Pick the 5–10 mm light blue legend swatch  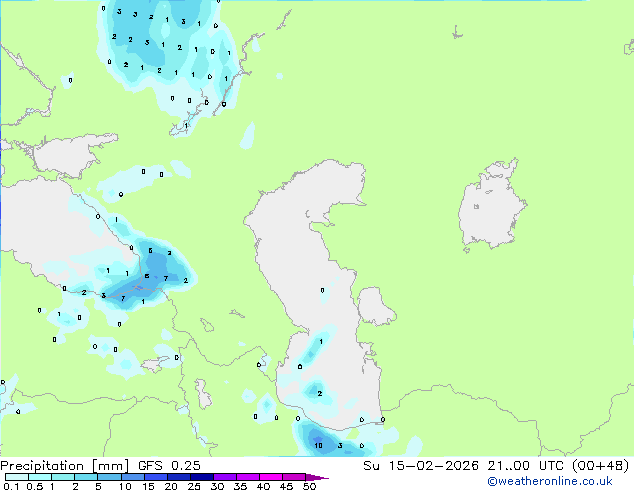pos(109,477)
